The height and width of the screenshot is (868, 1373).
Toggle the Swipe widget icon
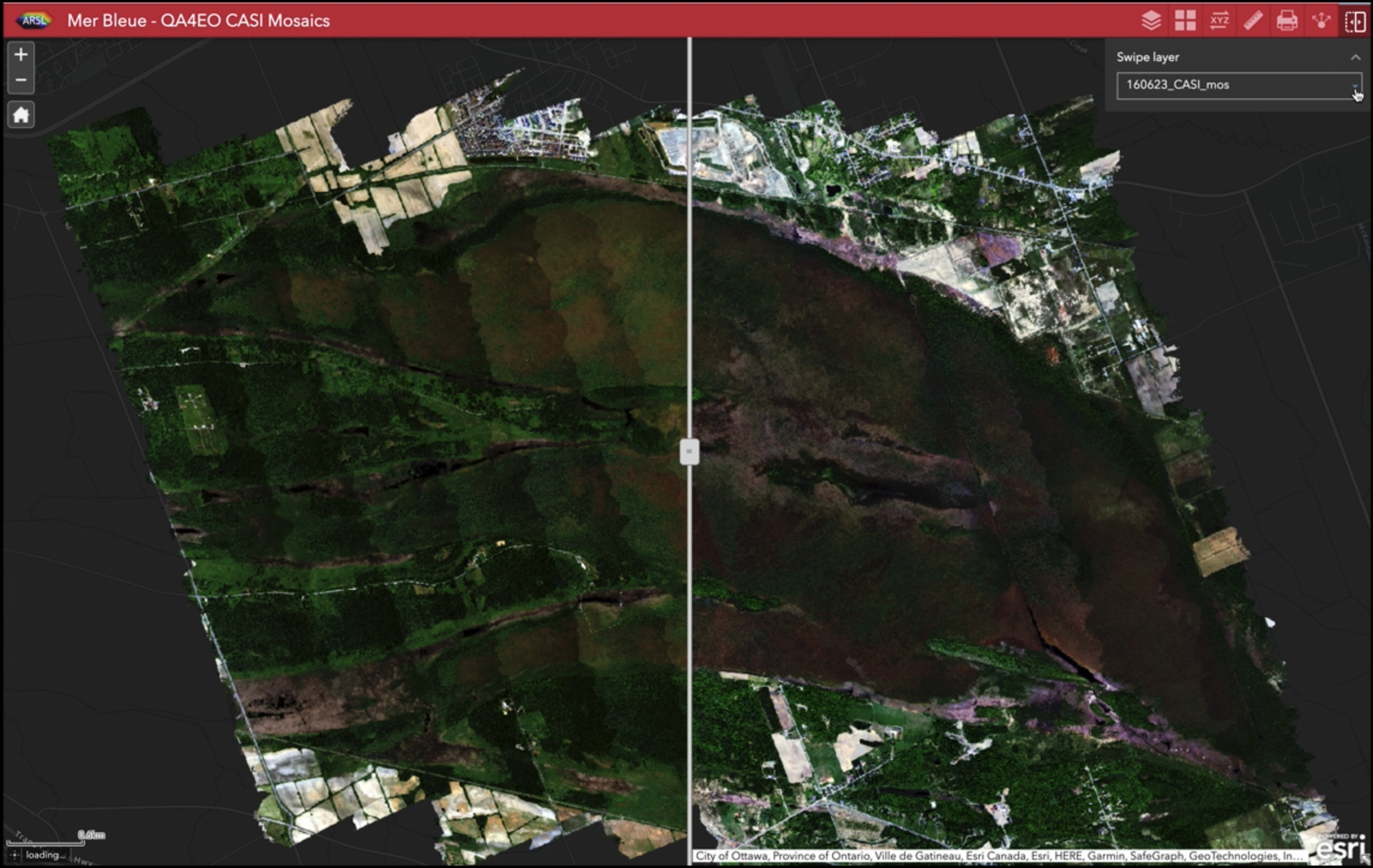point(1355,21)
